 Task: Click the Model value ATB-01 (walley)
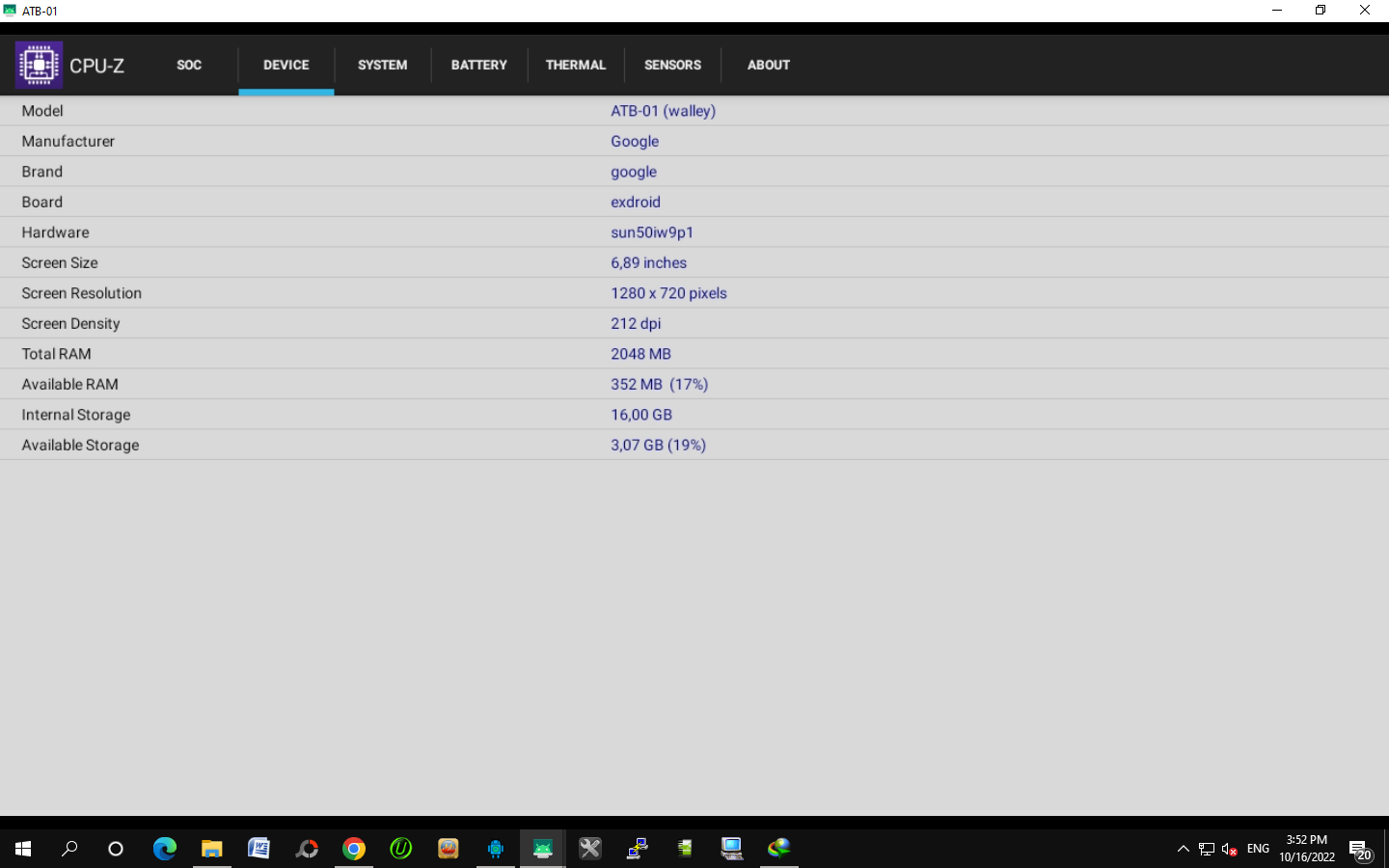(x=664, y=111)
